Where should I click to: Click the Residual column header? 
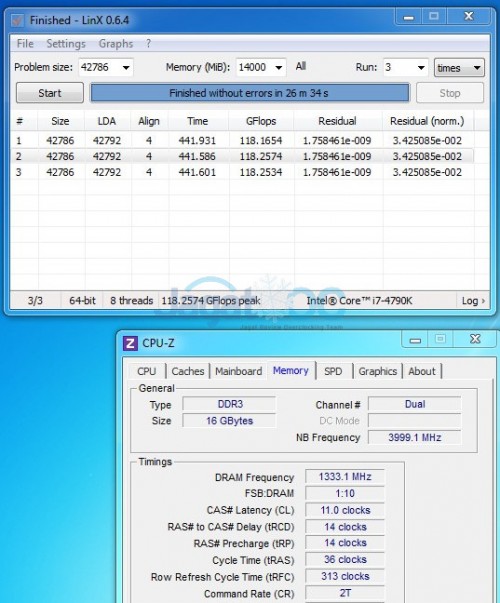(337, 121)
